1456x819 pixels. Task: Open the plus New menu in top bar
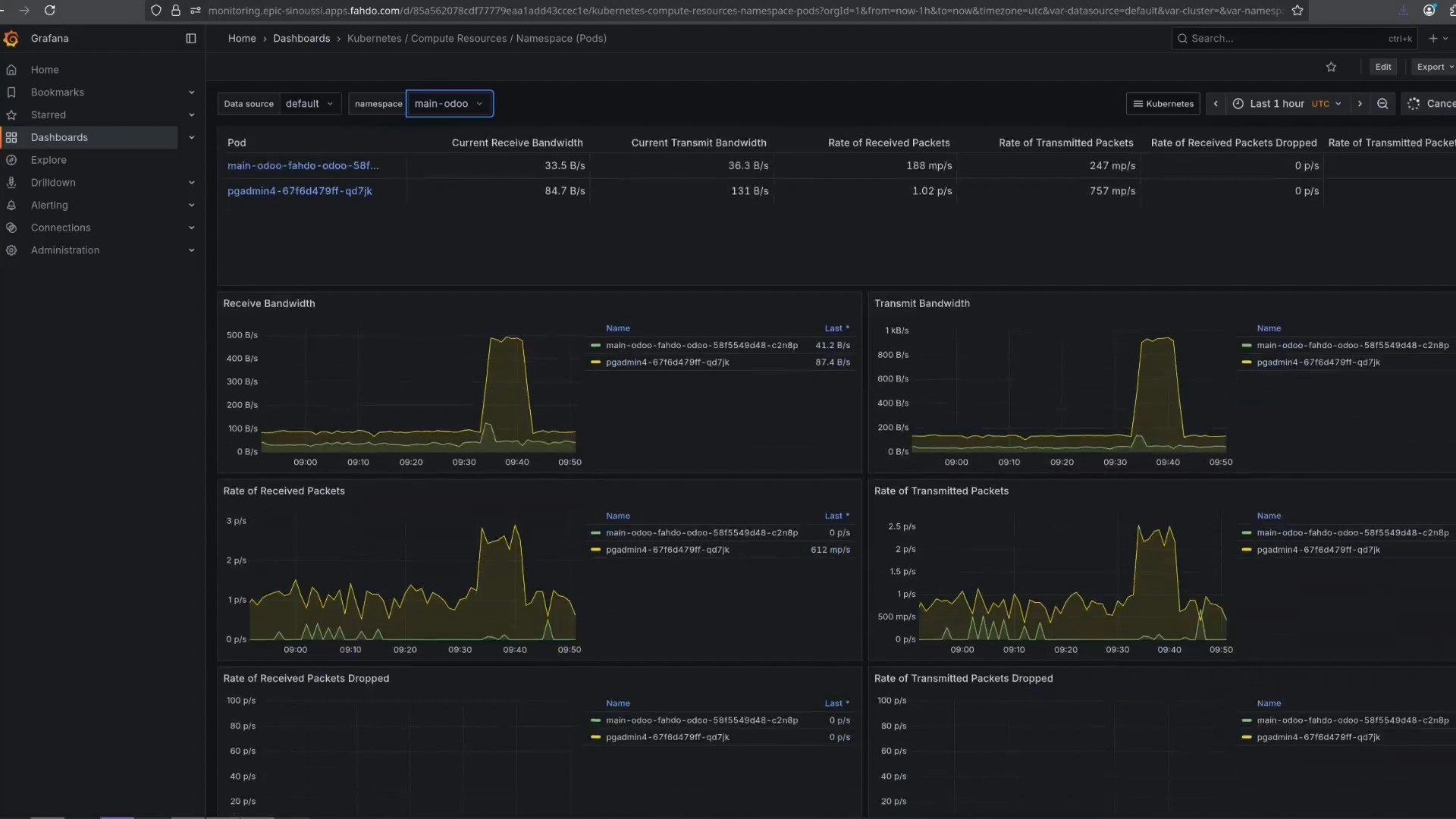tap(1438, 39)
